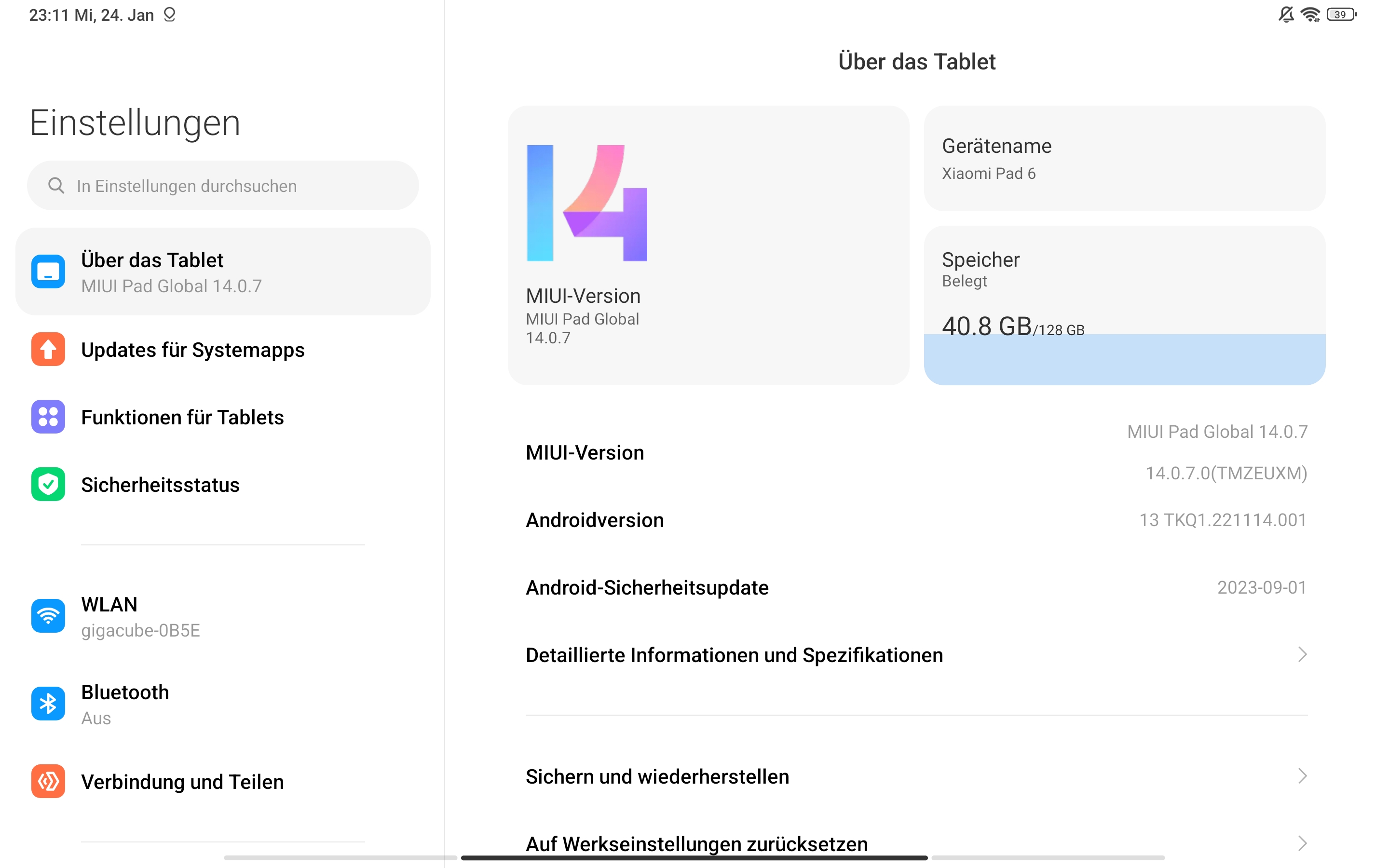Image resolution: width=1389 pixels, height=868 pixels.
Task: Open Verbindung und Teilen icon
Action: pyautogui.click(x=48, y=781)
